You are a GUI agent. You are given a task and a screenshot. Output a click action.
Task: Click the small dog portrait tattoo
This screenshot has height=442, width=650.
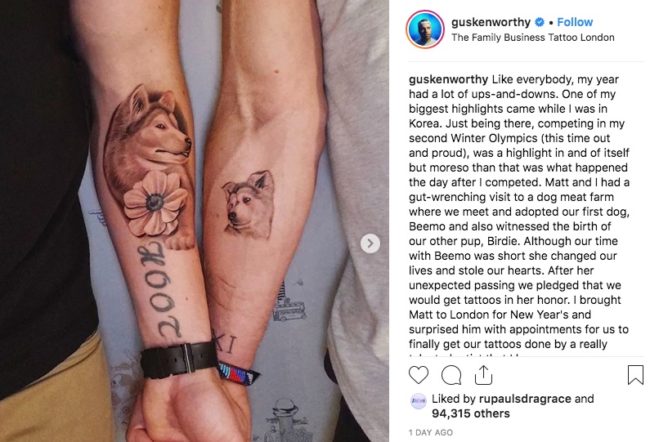[x=248, y=204]
